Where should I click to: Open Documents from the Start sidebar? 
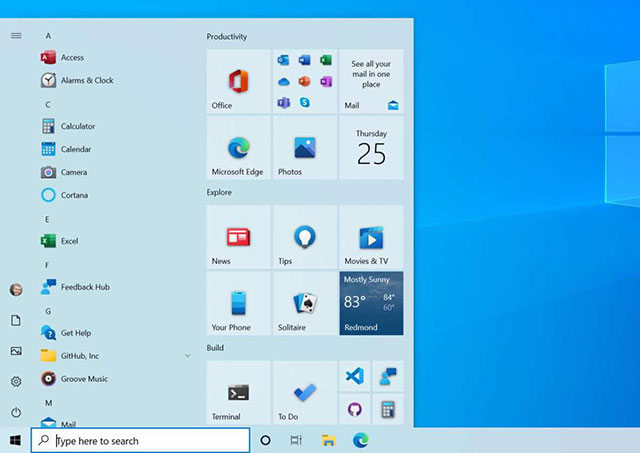tap(16, 320)
